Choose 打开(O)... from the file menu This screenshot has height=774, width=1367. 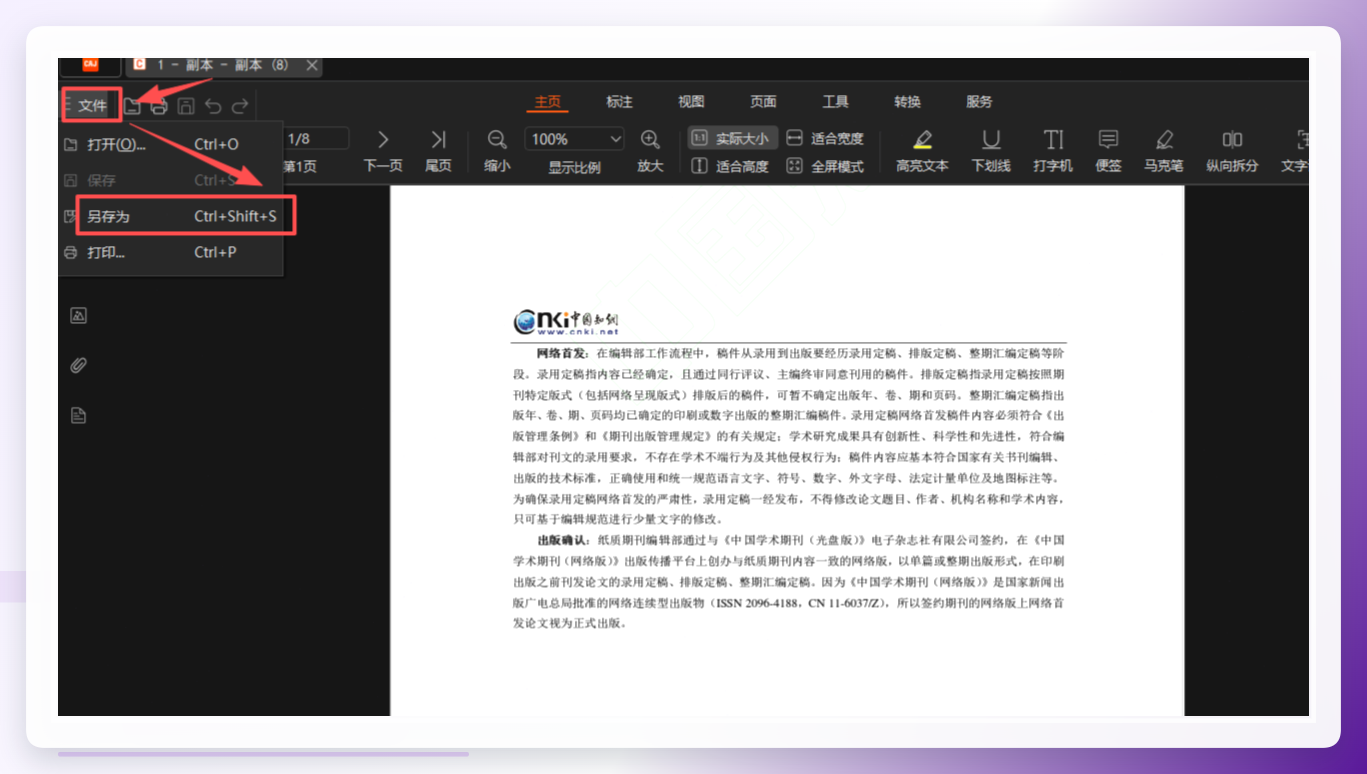170,145
